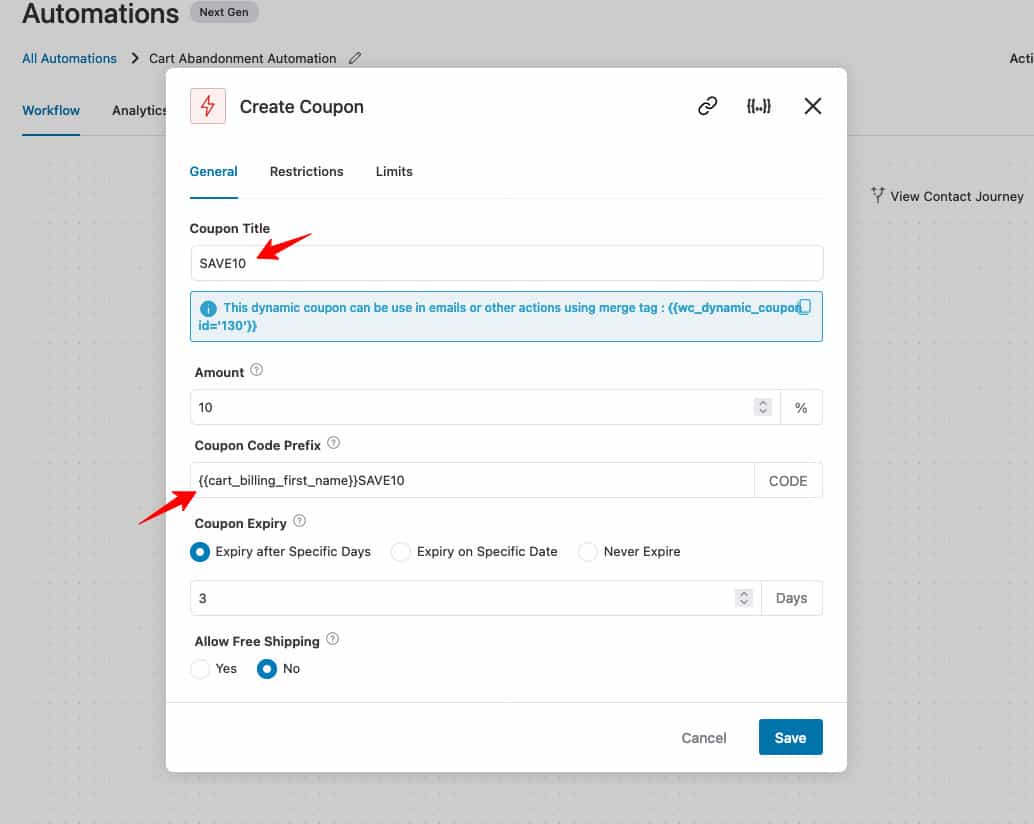Click the pencil icon beside Cart Abandonment Automation
This screenshot has height=824, width=1034.
click(x=355, y=58)
